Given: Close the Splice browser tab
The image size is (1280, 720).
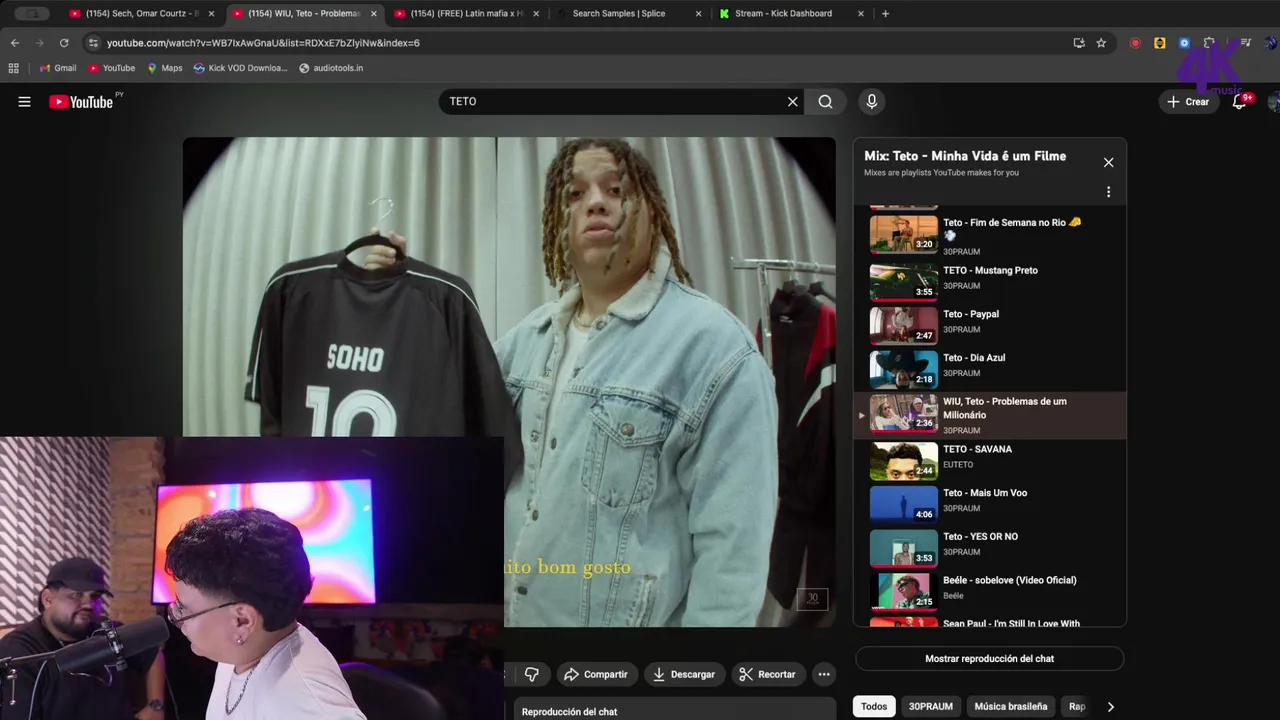Looking at the screenshot, I should tap(698, 14).
